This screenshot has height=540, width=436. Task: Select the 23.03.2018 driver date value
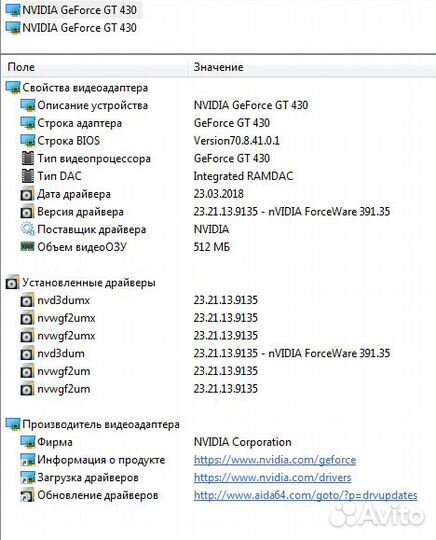(219, 194)
